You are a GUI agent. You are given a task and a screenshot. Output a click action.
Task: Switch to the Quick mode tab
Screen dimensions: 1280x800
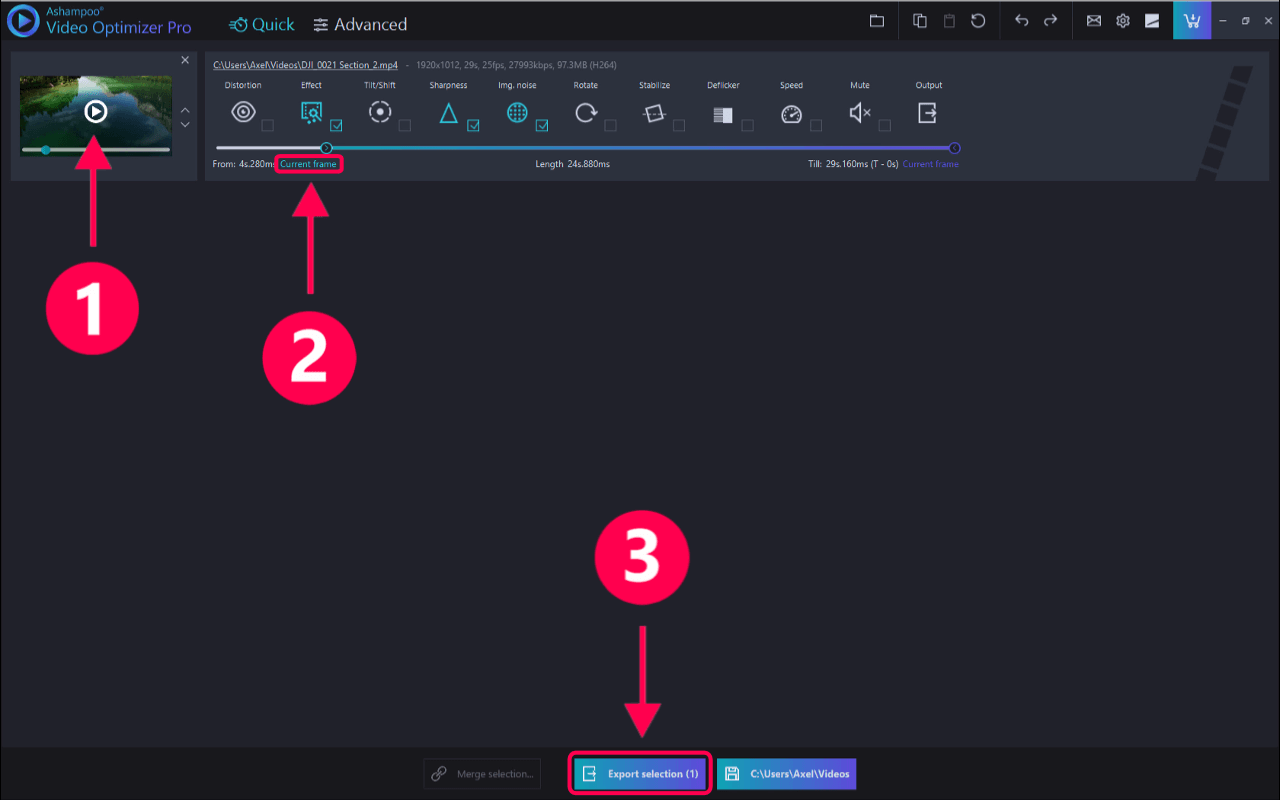[261, 24]
